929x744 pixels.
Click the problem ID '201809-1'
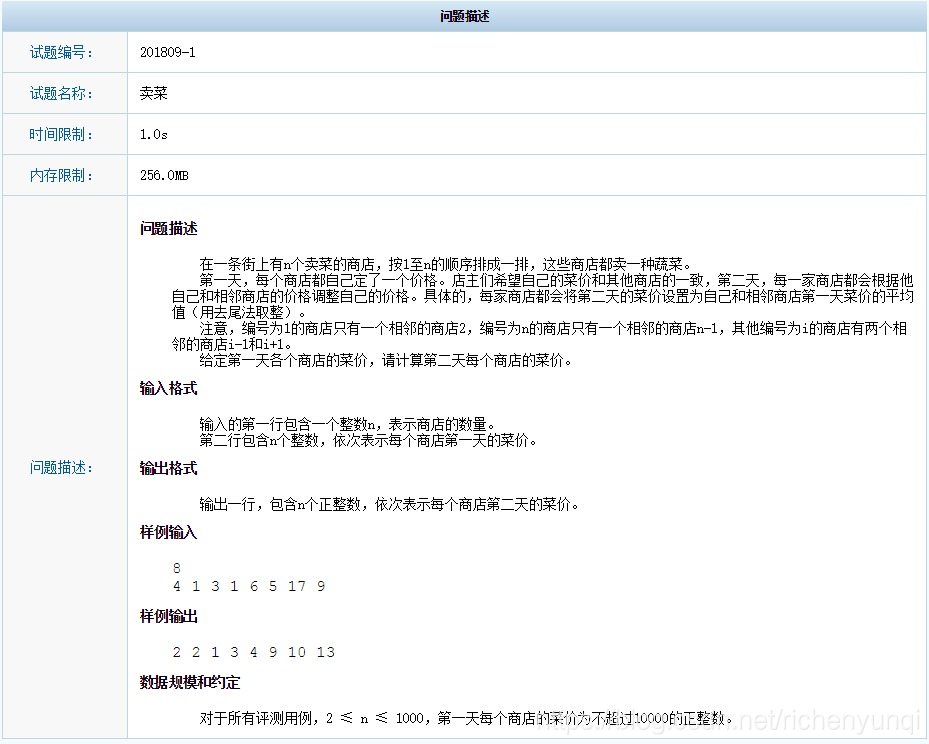tap(168, 52)
